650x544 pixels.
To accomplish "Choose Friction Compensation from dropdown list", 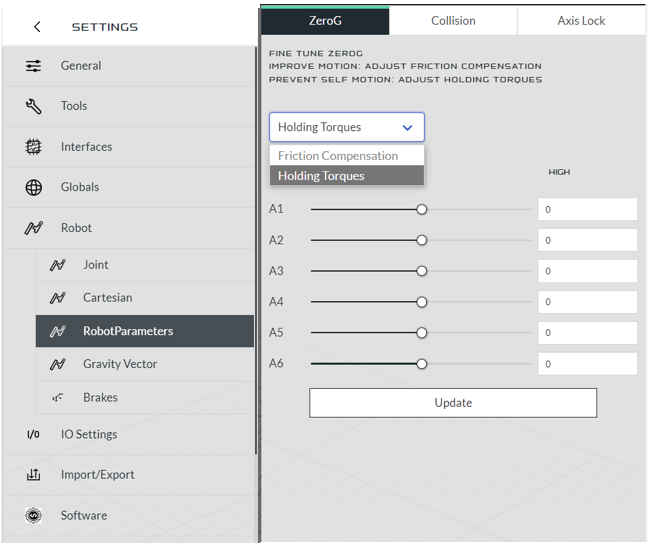I will click(x=338, y=156).
